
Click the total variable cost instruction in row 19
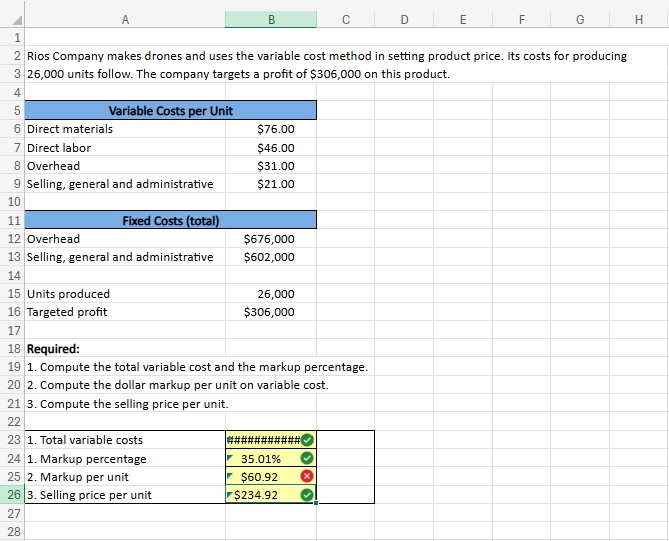coord(197,367)
